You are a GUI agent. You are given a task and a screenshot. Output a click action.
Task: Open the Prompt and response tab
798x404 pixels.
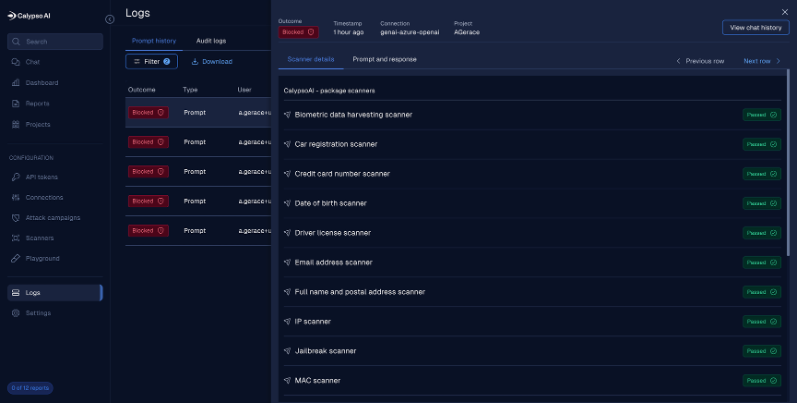click(384, 60)
